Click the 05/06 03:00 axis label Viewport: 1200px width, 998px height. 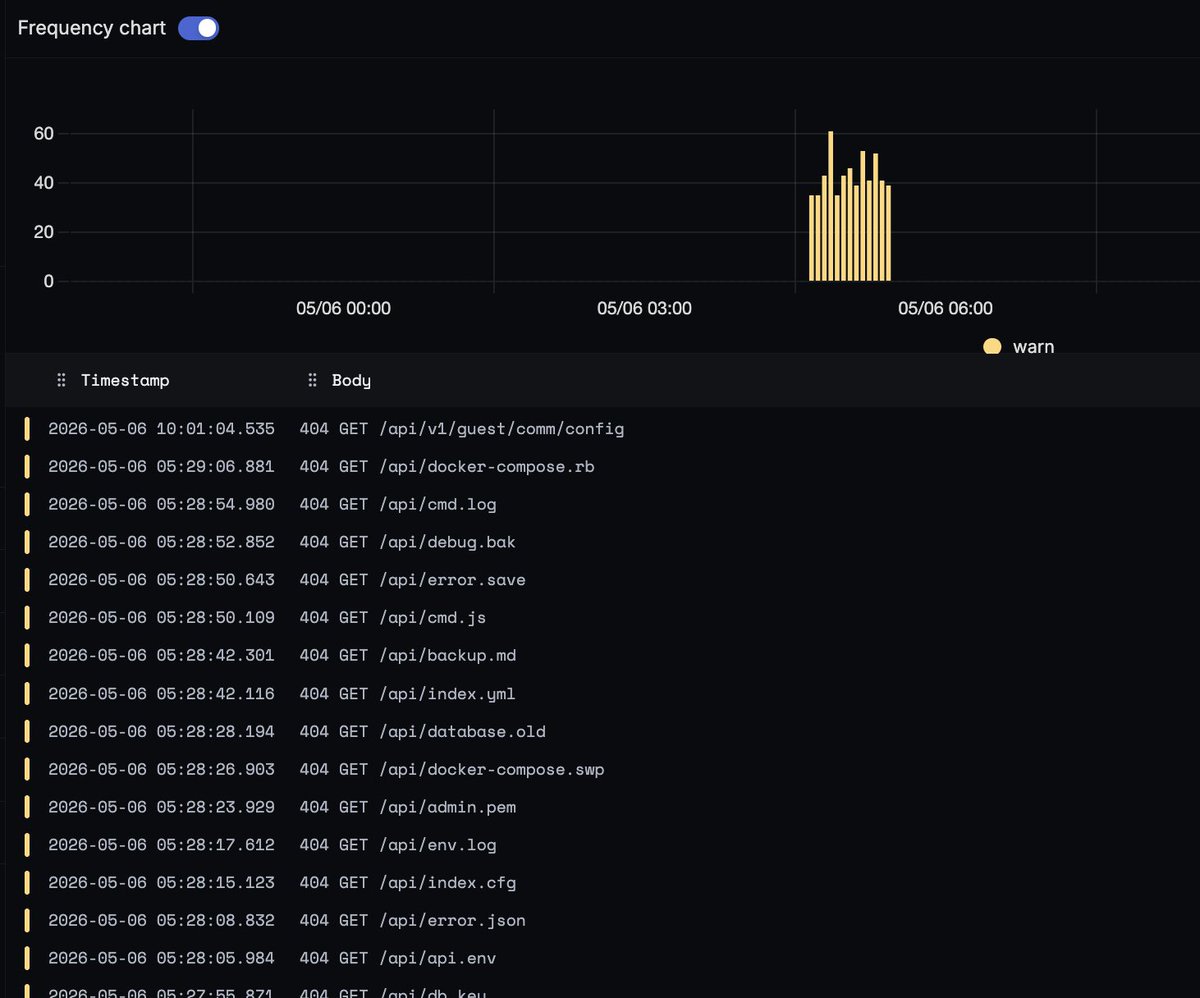tap(644, 308)
